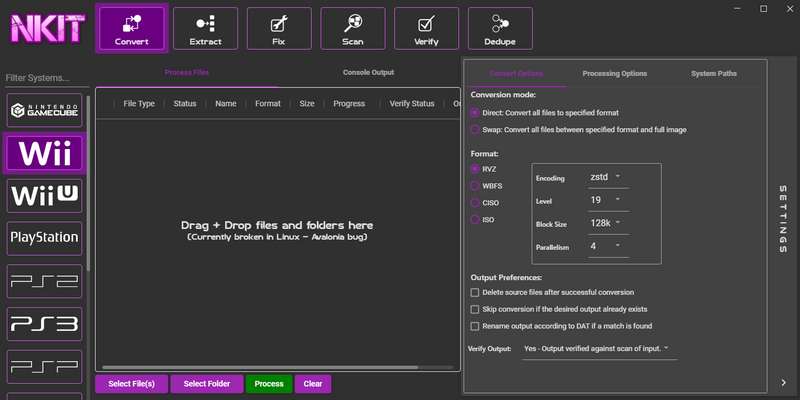
Task: Open the Extract tool
Action: point(205,28)
